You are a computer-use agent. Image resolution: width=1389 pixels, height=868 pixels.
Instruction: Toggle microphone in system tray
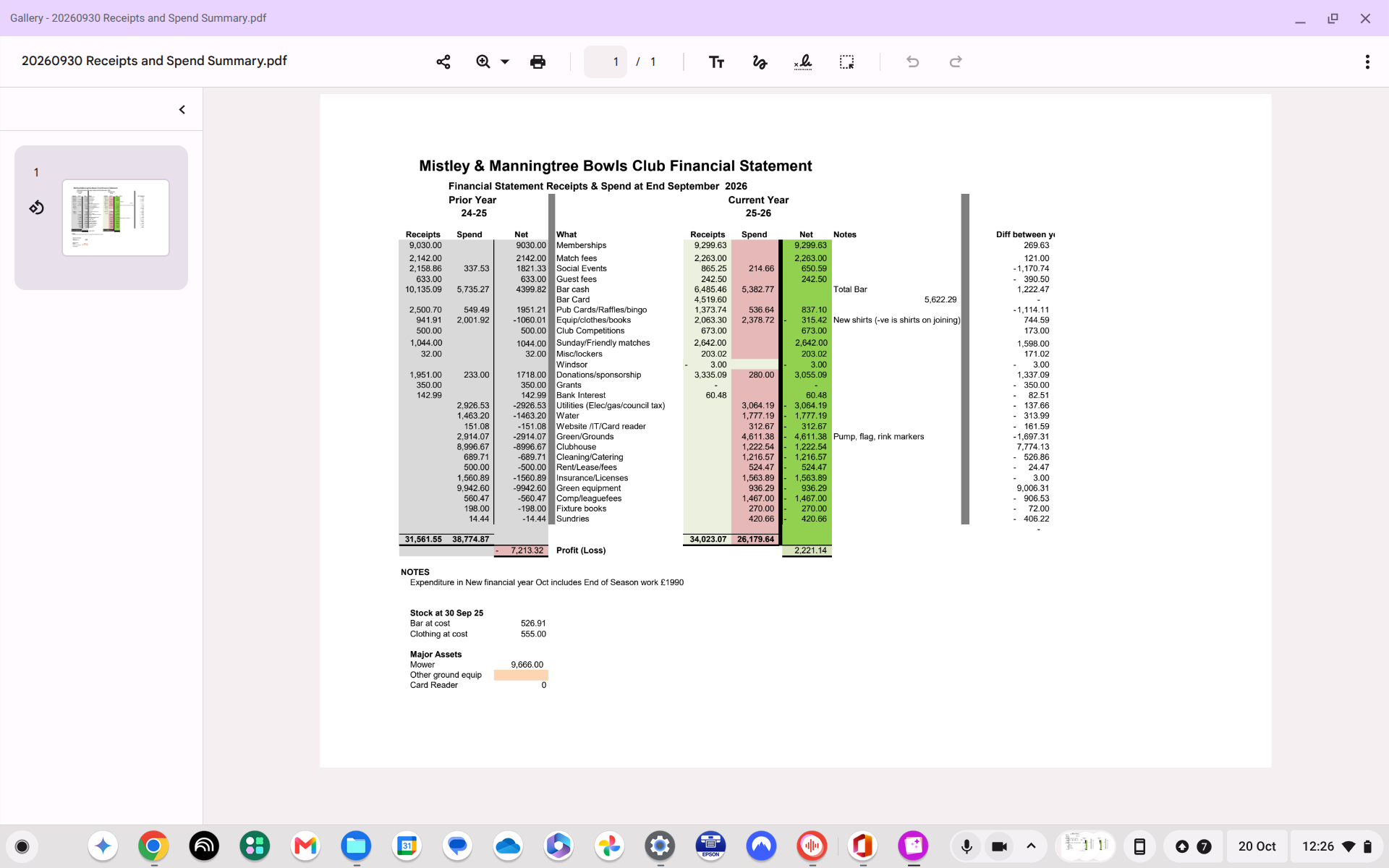[x=967, y=846]
